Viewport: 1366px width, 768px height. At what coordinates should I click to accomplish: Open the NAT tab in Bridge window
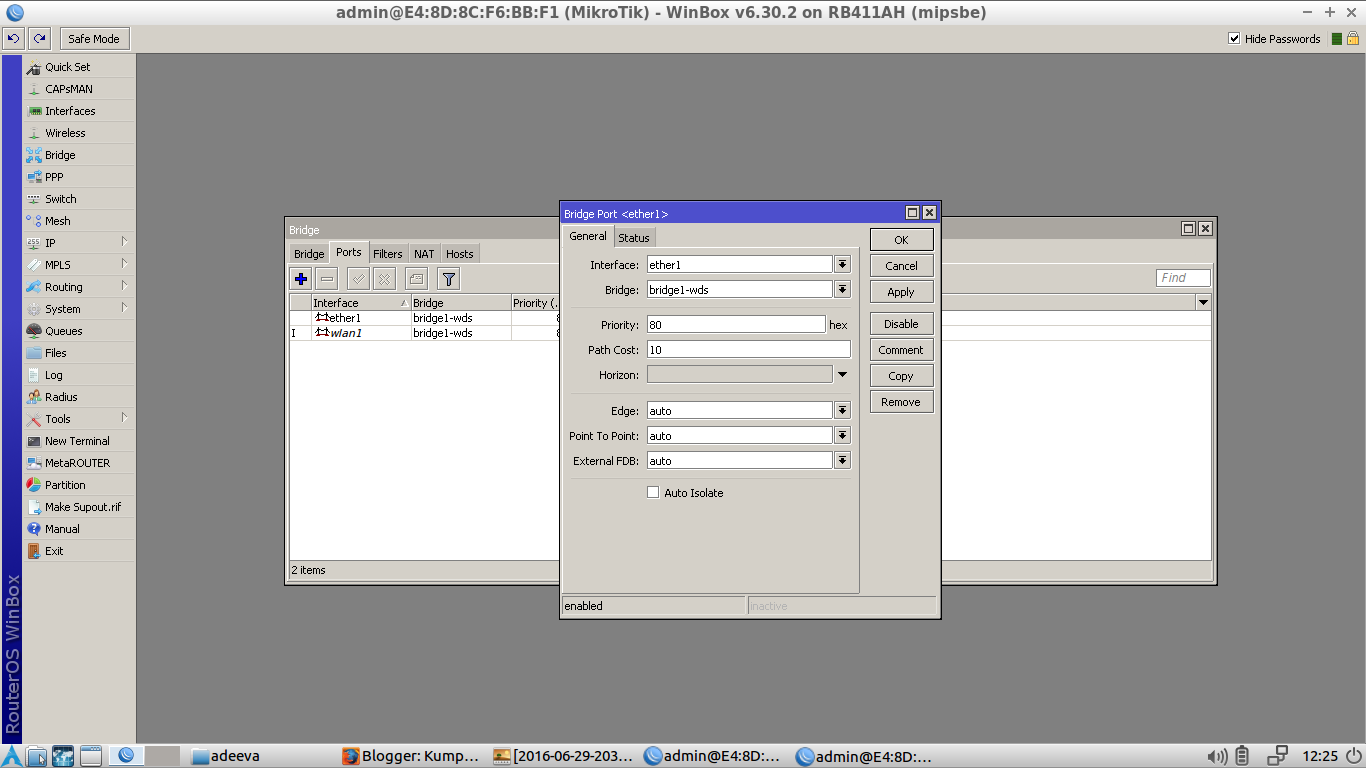tap(423, 253)
